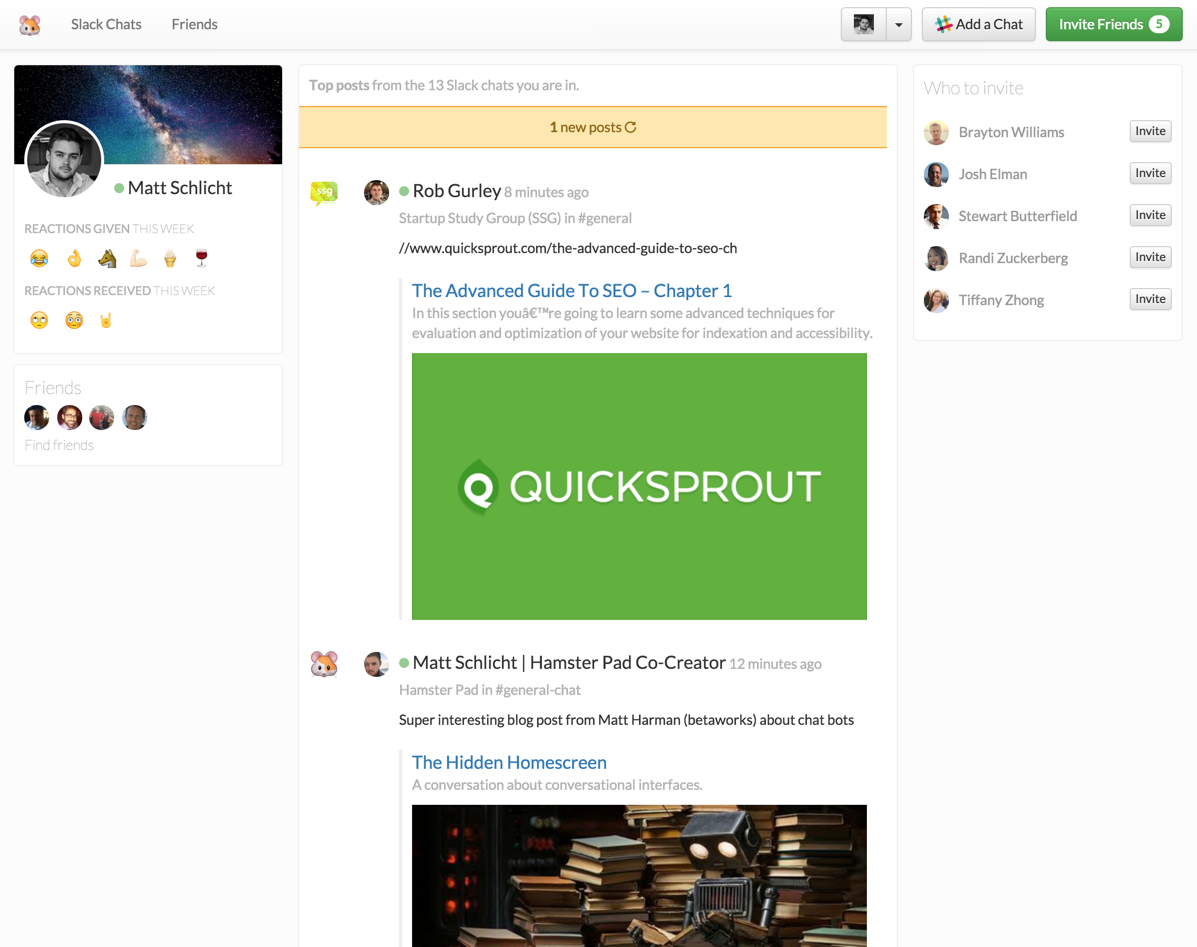Click the Matt Schlicht profile name
Image resolution: width=1197 pixels, height=947 pixels.
coord(180,188)
